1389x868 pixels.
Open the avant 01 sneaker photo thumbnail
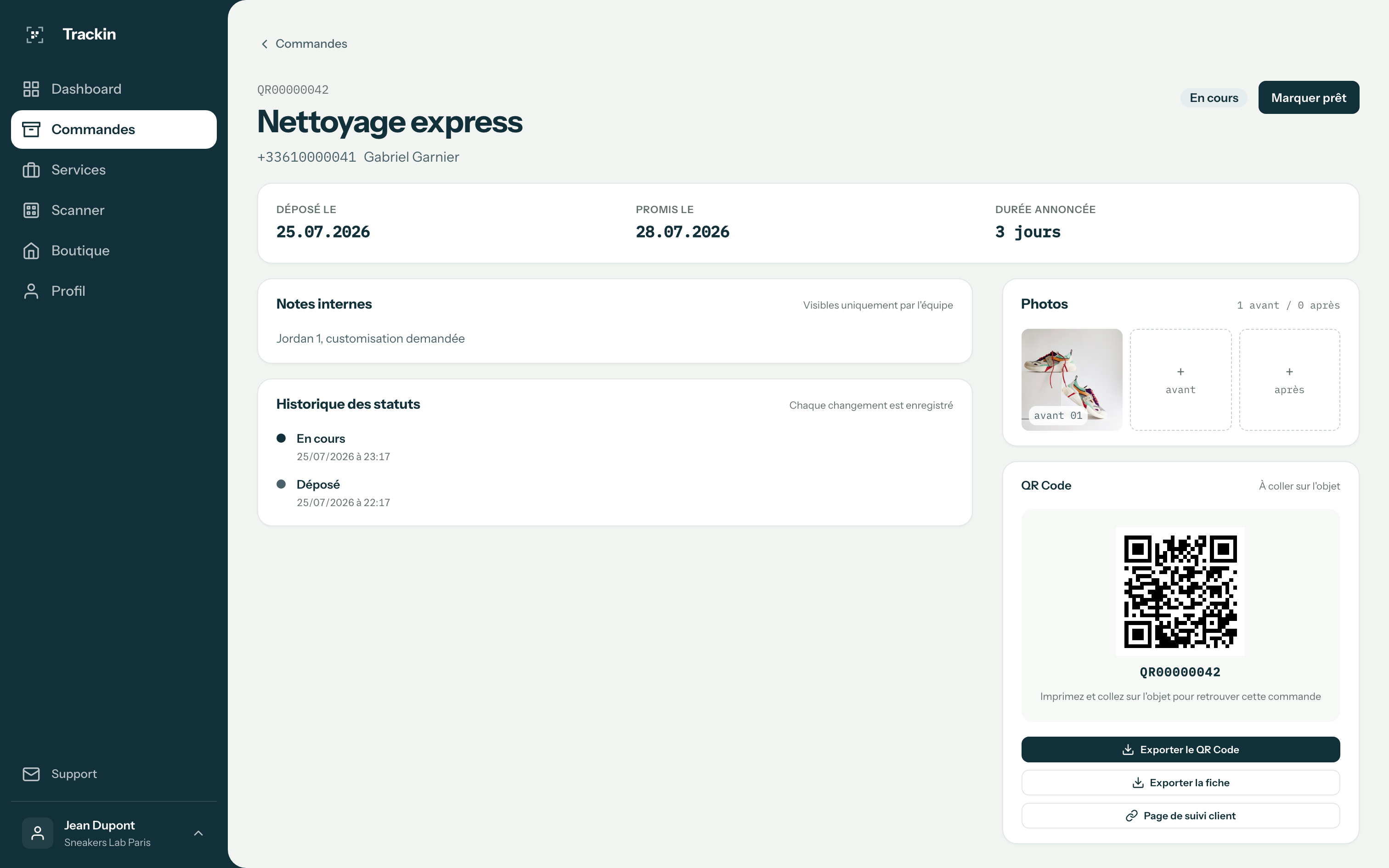click(x=1072, y=379)
